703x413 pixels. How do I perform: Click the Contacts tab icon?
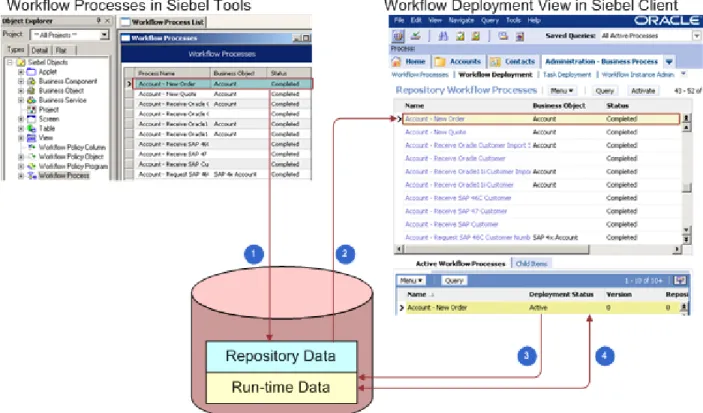(495, 61)
